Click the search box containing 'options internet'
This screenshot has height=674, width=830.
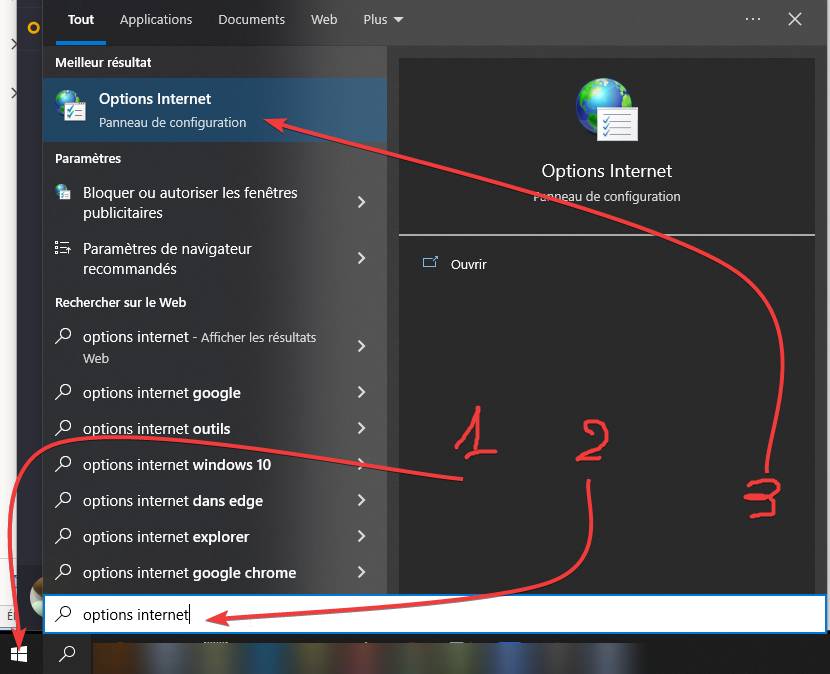pyautogui.click(x=435, y=614)
